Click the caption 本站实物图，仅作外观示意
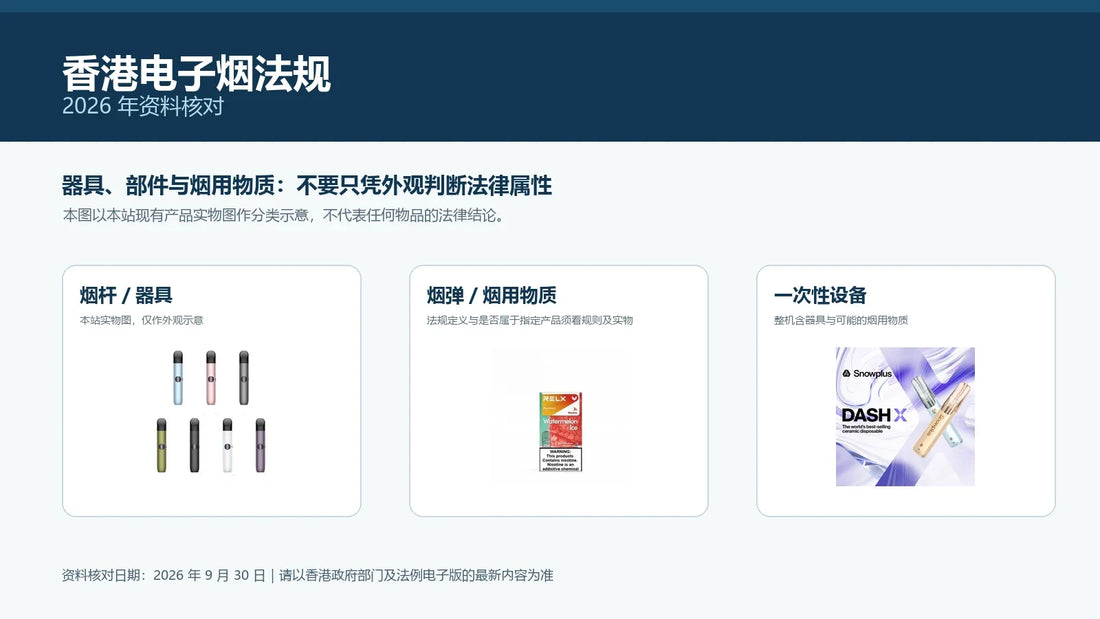 point(141,320)
